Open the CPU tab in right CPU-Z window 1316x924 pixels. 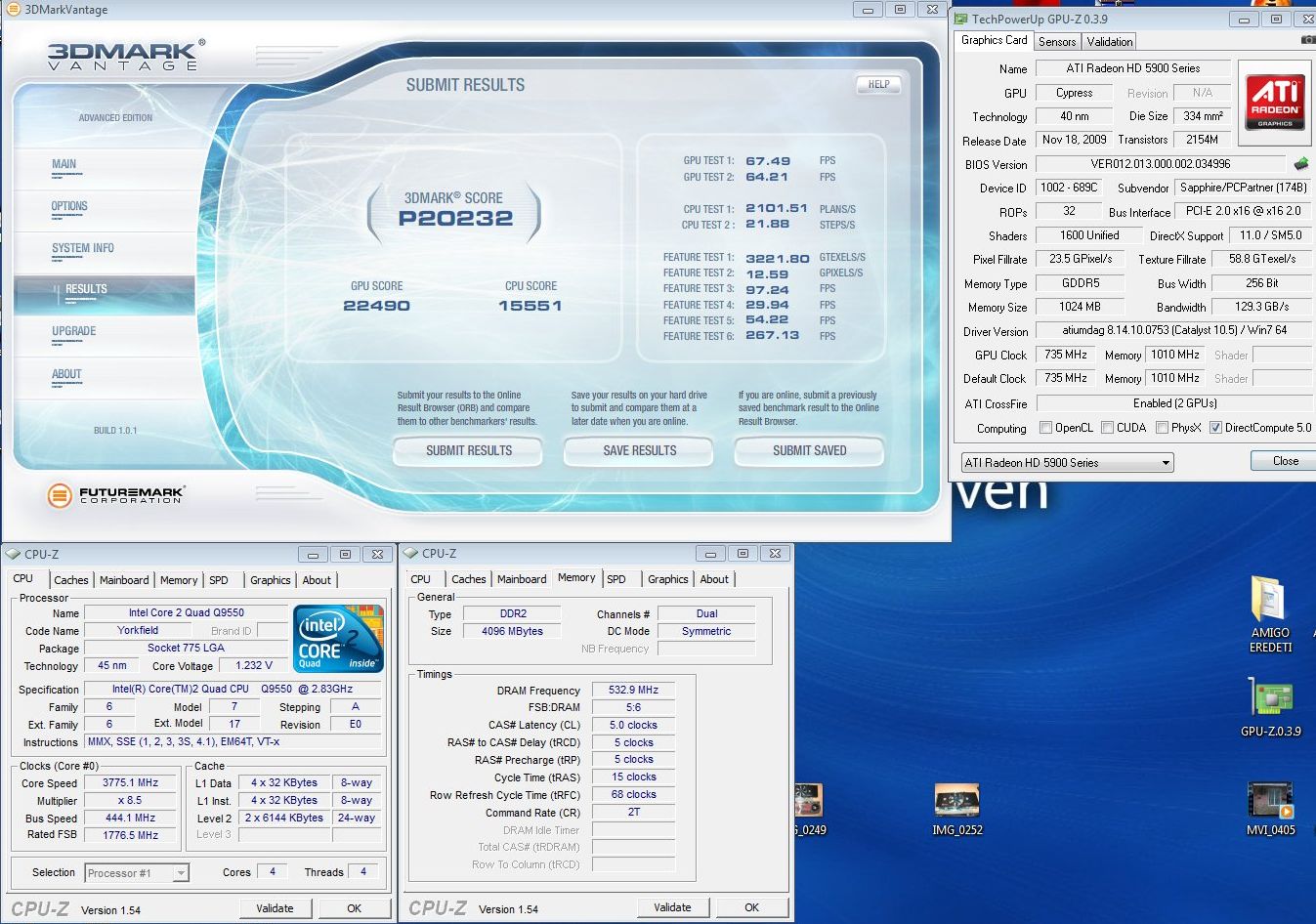[421, 579]
